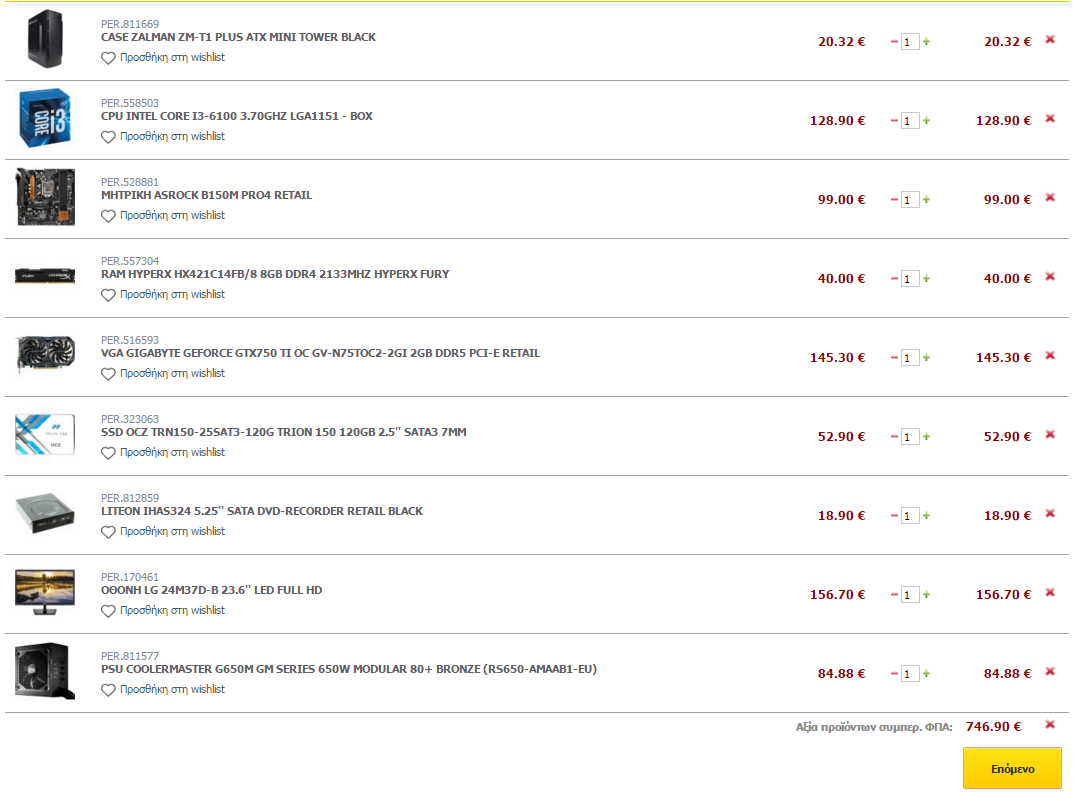The width and height of the screenshot is (1074, 792).
Task: Open Zalman ZM-T1 Plus case thumbnail
Action: click(45, 39)
